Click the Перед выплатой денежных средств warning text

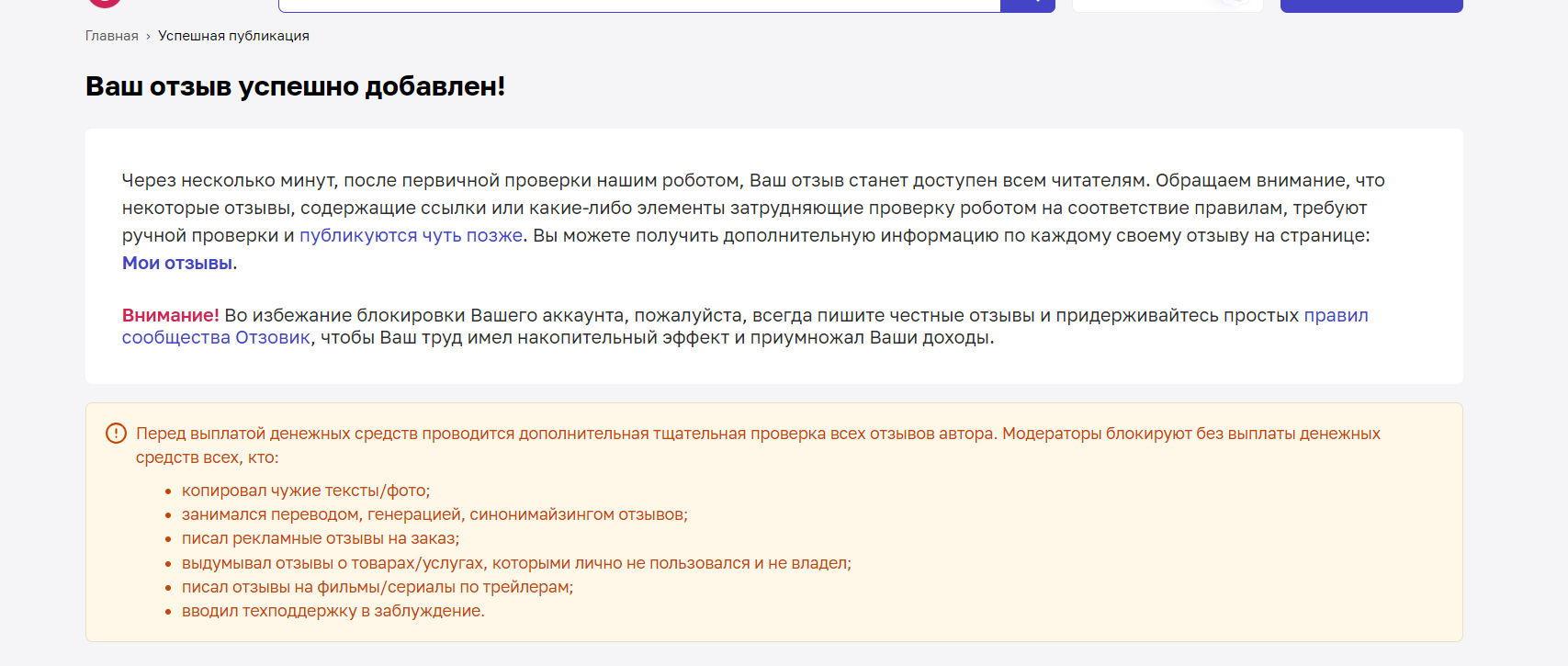[758, 445]
